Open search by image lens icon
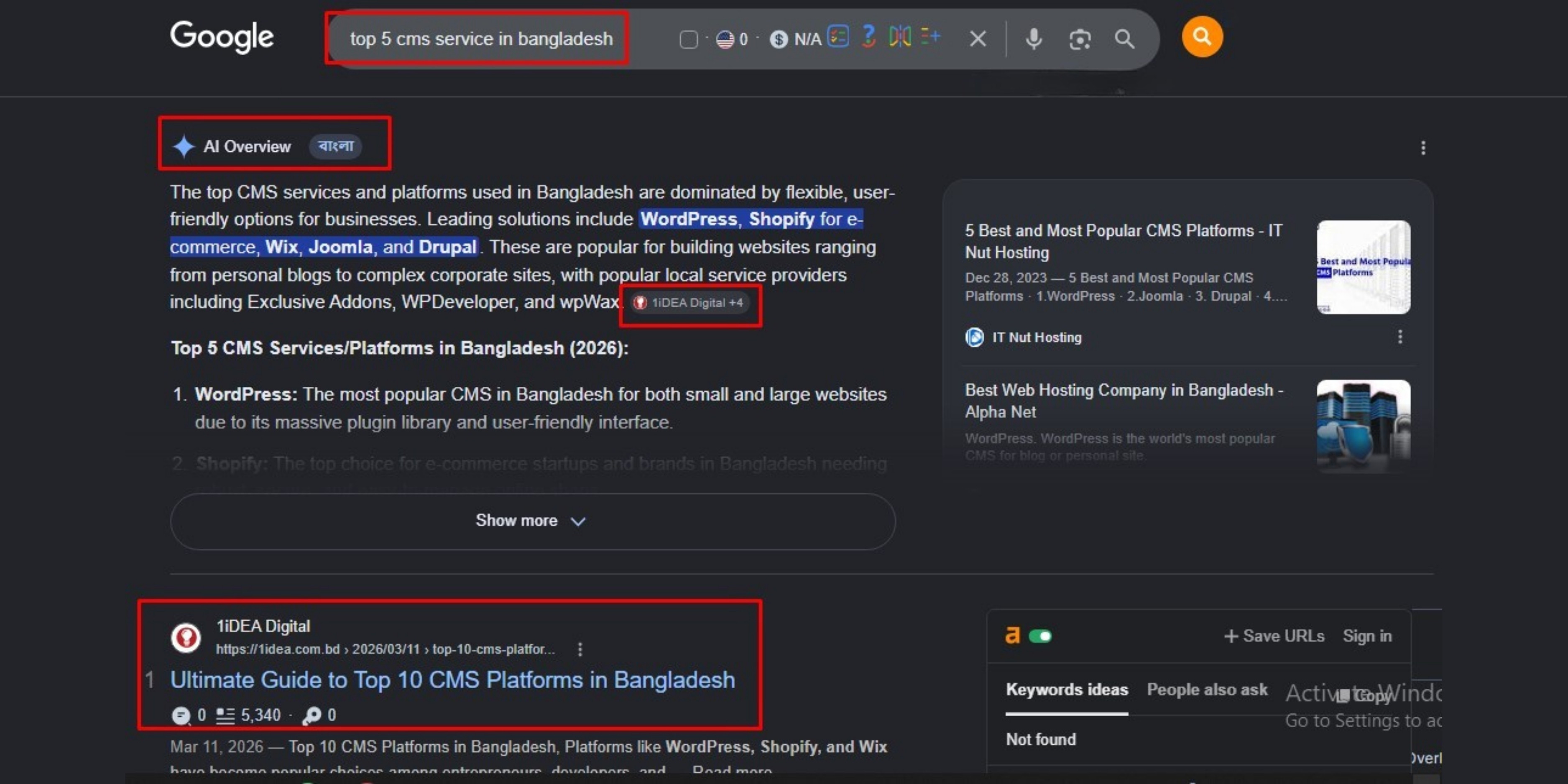Image resolution: width=1568 pixels, height=784 pixels. [x=1080, y=40]
